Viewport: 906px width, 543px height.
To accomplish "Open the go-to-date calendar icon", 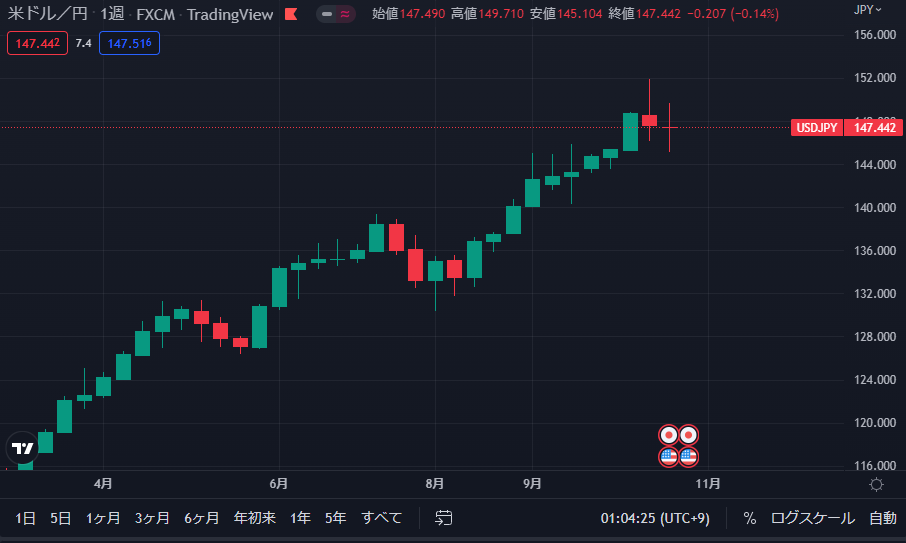I will (x=444, y=518).
